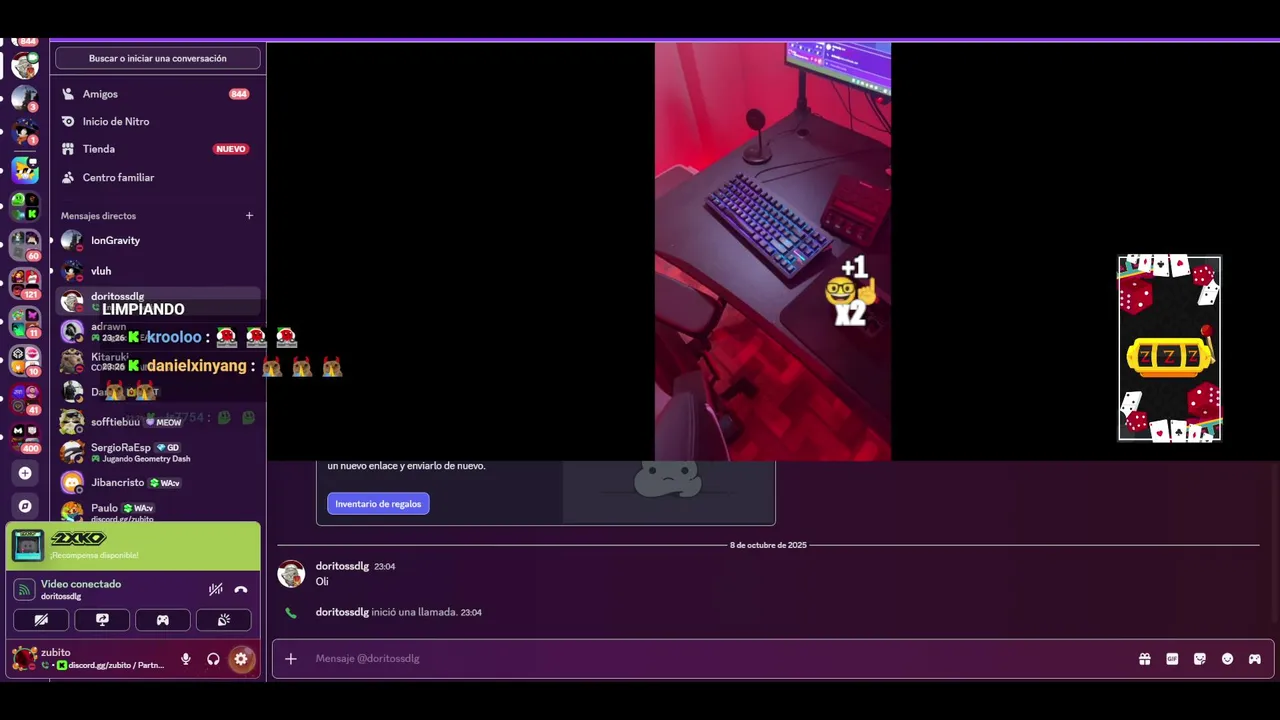Image resolution: width=1280 pixels, height=720 pixels.
Task: Open server folder with 400 notifications
Action: pos(25,437)
